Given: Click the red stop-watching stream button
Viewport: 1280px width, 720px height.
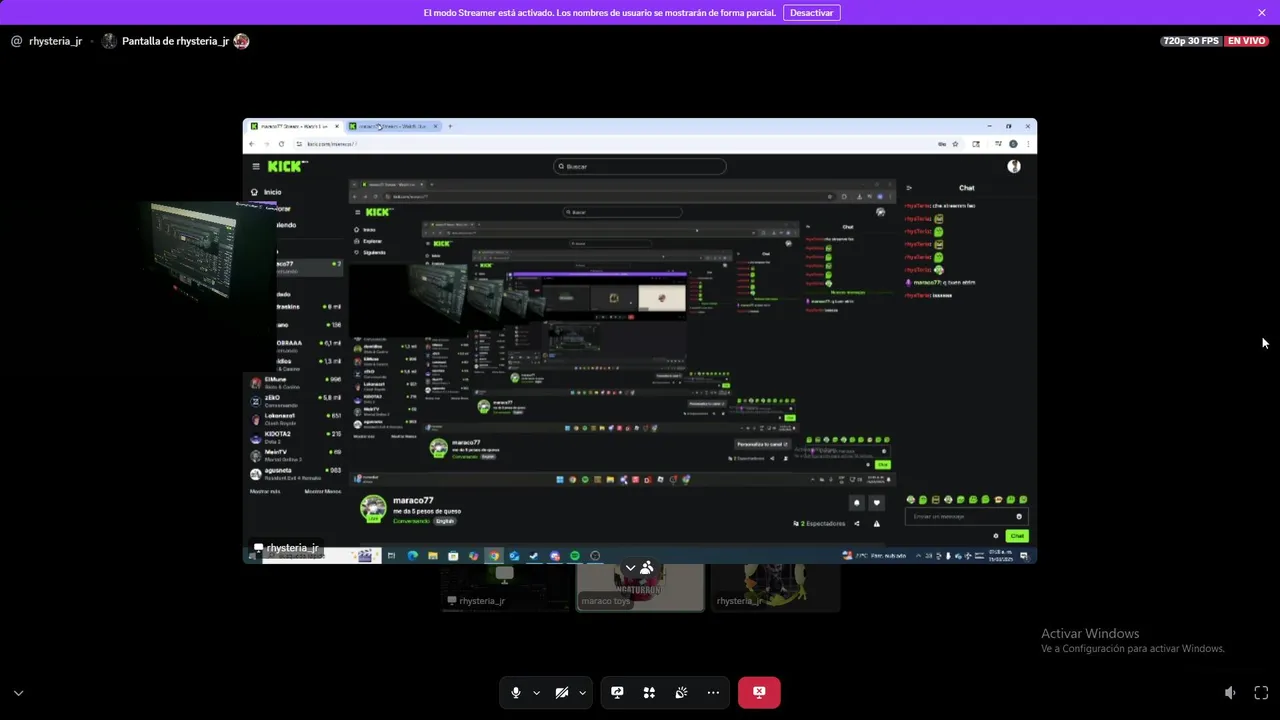Looking at the screenshot, I should pos(759,692).
